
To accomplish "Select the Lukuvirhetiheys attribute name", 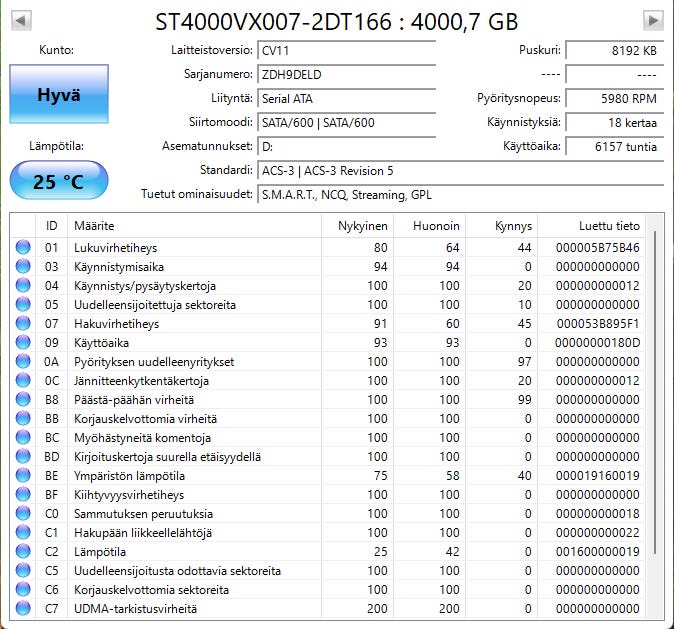I will pos(116,248).
